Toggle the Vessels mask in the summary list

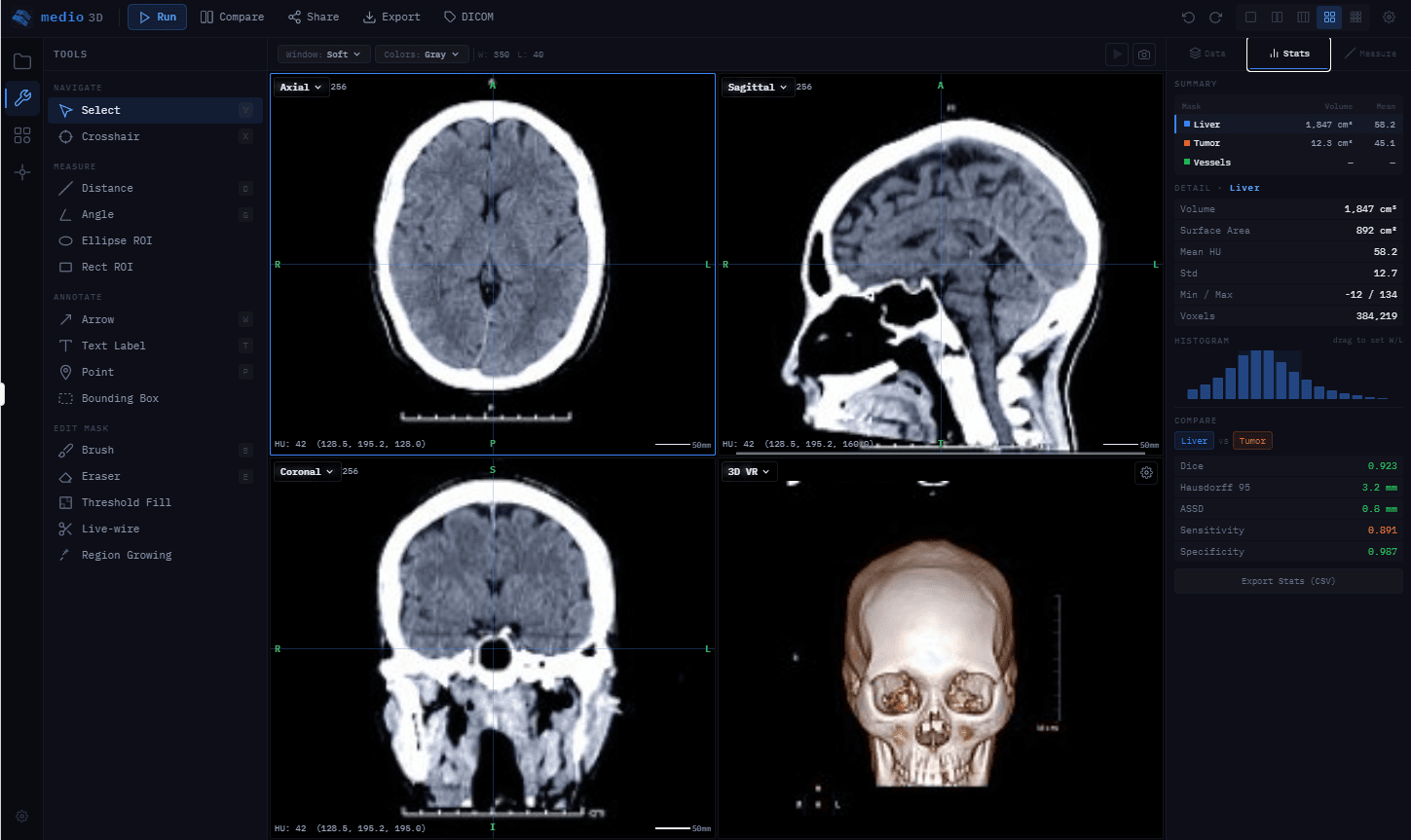(1214, 162)
